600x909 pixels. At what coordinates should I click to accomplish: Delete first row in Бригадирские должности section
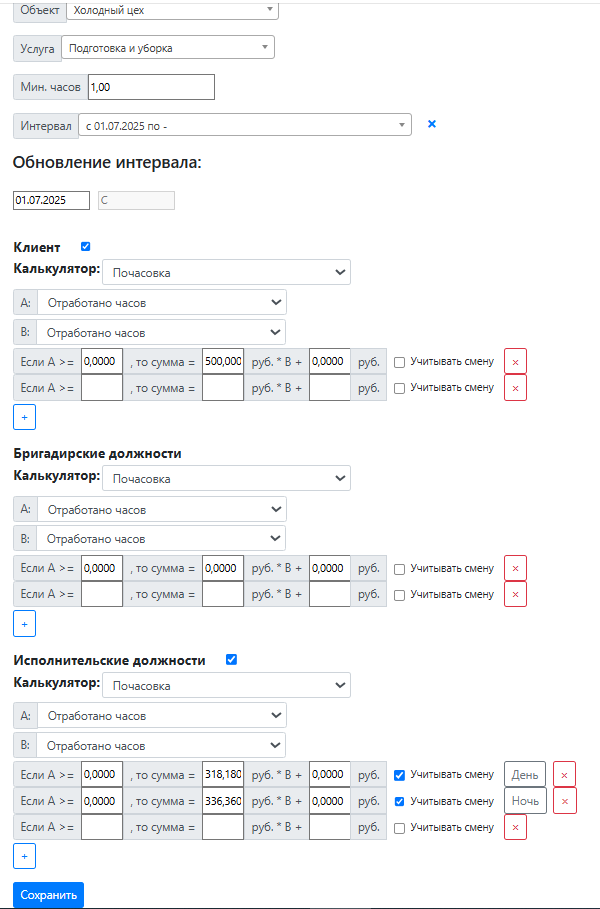click(x=515, y=568)
